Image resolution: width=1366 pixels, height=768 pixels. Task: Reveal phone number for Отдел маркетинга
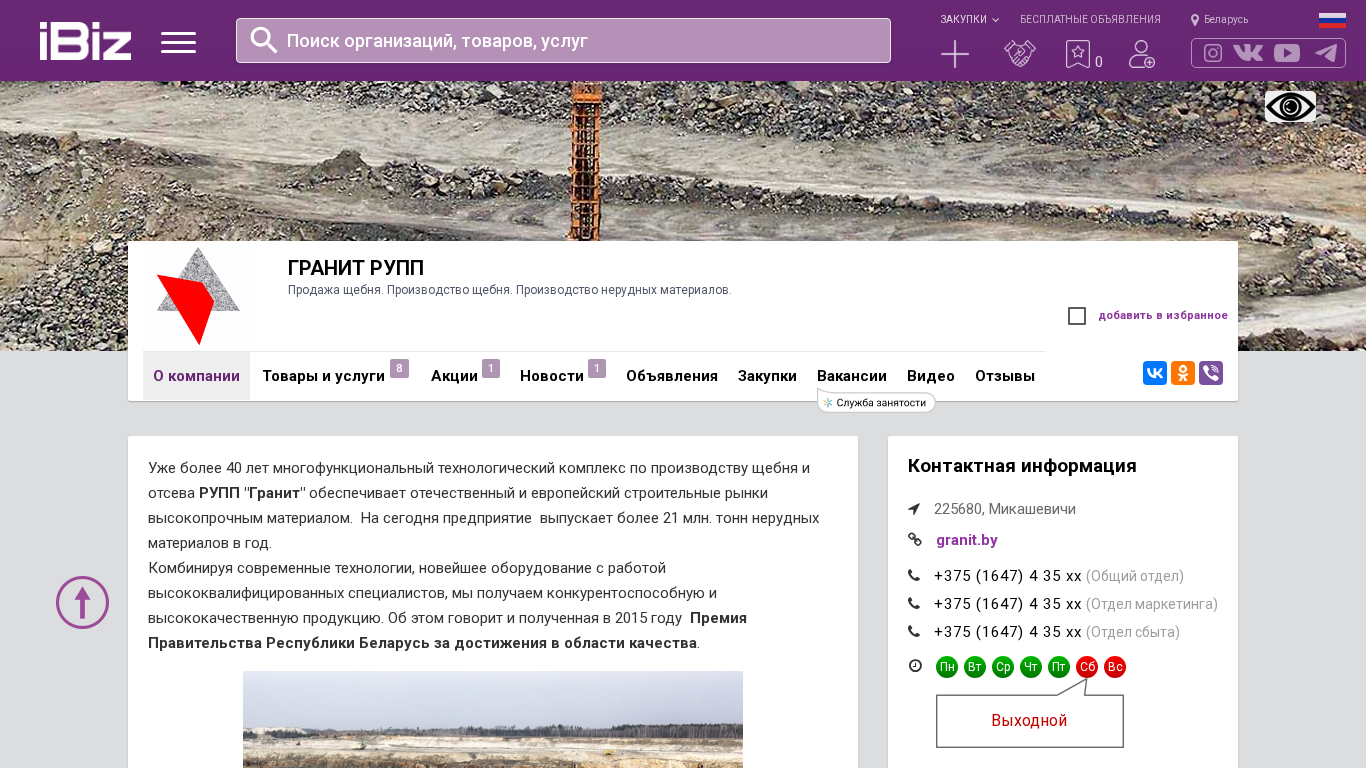(1008, 604)
